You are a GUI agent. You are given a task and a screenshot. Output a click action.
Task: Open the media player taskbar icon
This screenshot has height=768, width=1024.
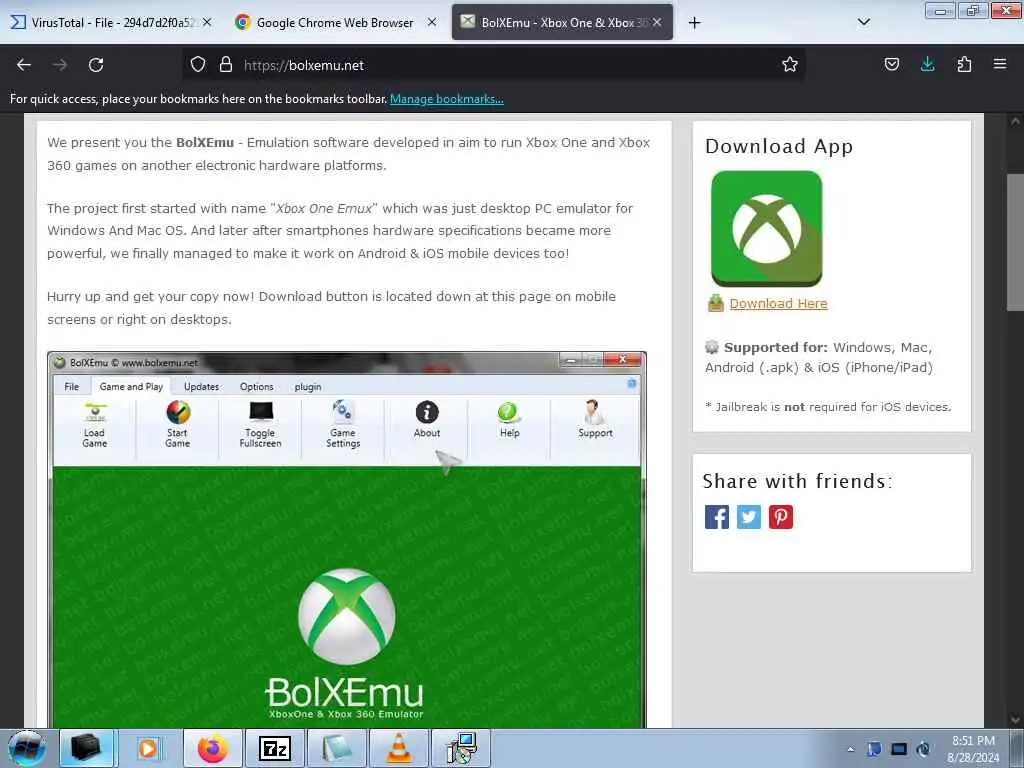[x=148, y=748]
